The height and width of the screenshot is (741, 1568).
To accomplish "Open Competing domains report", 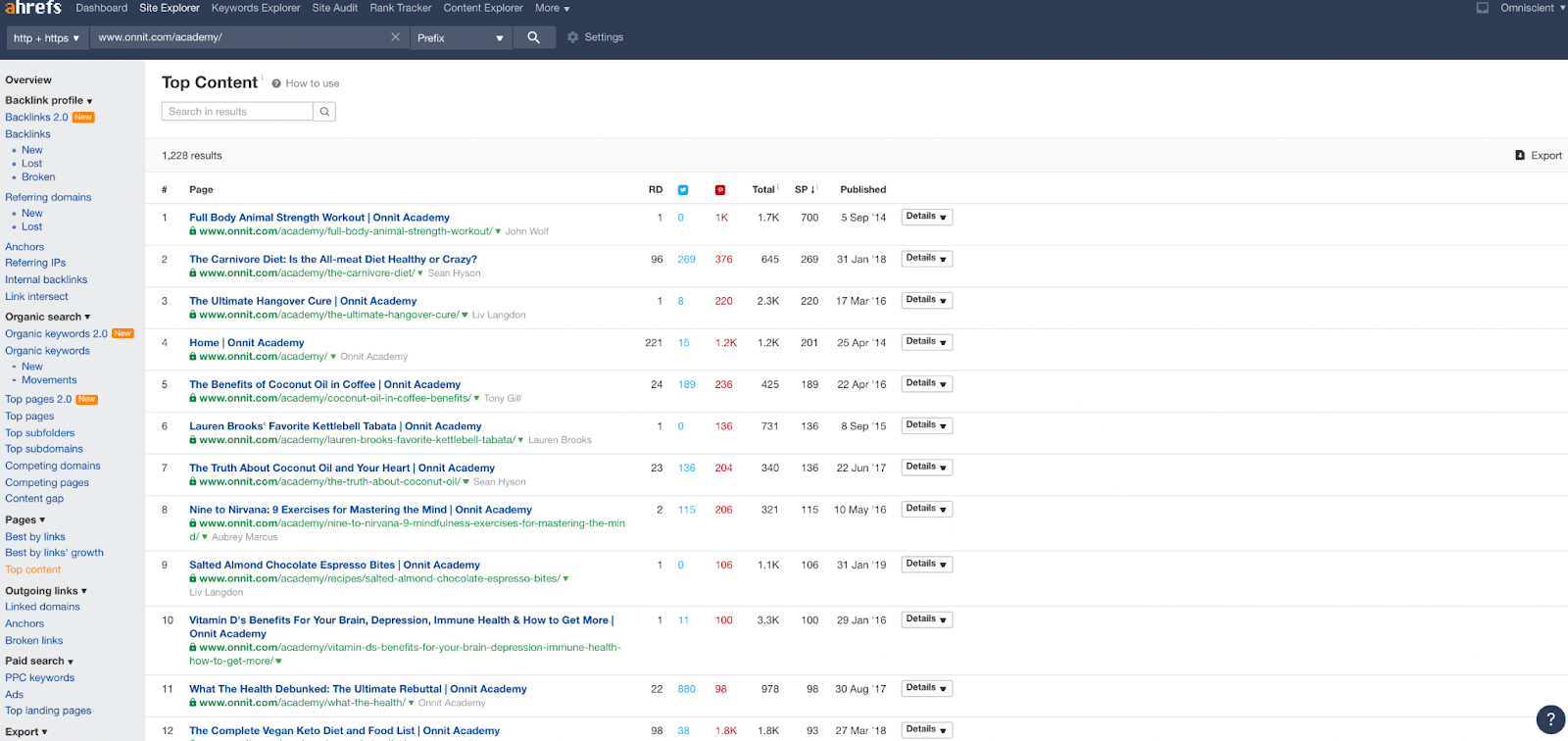I will pos(53,466).
